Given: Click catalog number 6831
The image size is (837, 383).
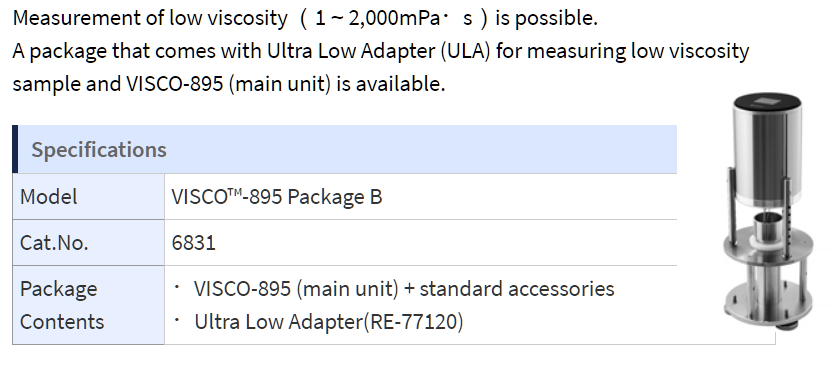Looking at the screenshot, I should [194, 243].
